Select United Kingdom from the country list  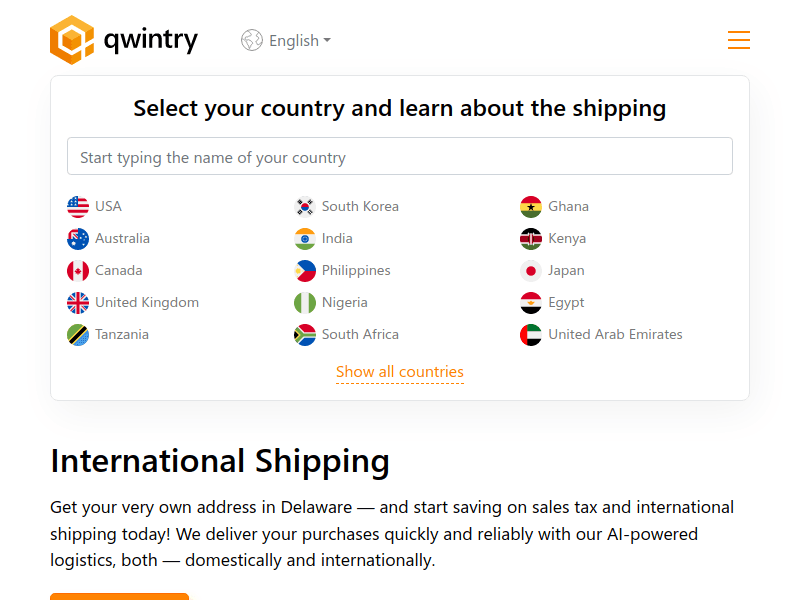click(146, 302)
